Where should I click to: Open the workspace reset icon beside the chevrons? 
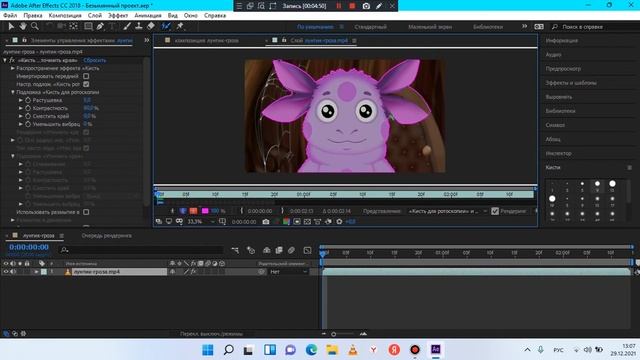pyautogui.click(x=539, y=27)
